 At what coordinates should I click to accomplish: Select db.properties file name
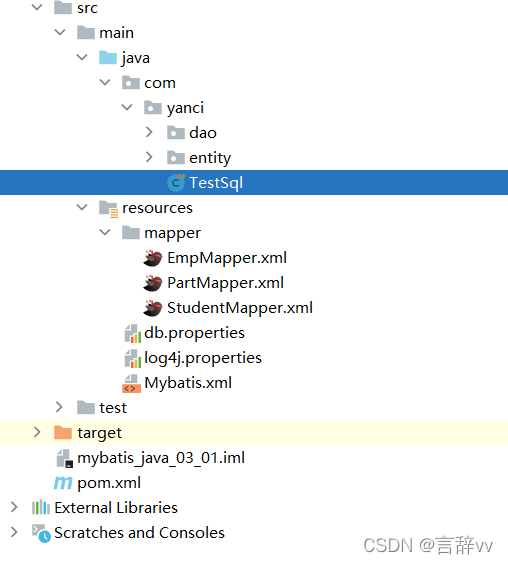[x=194, y=333]
